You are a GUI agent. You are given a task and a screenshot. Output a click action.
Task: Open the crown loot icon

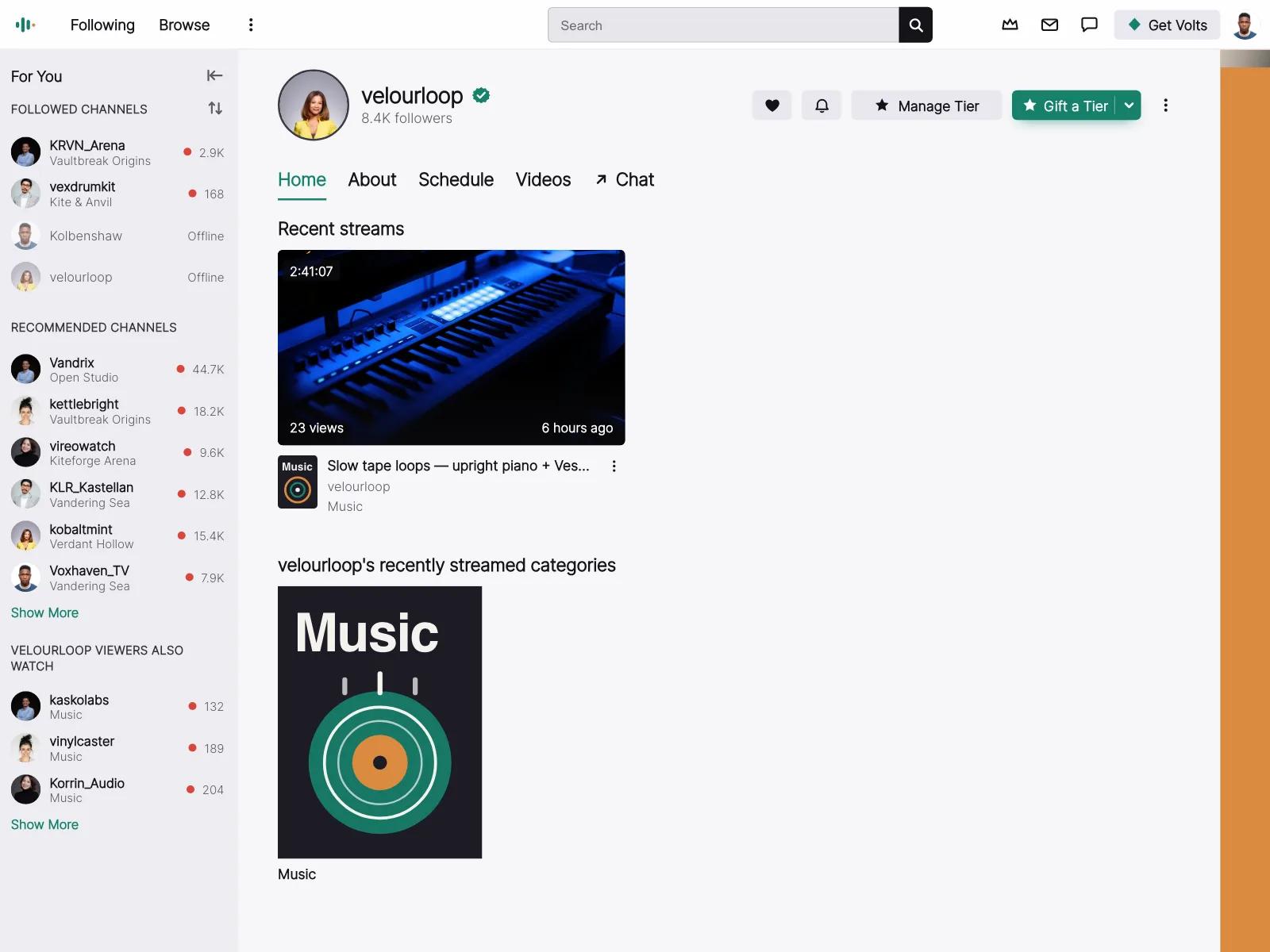click(1010, 25)
